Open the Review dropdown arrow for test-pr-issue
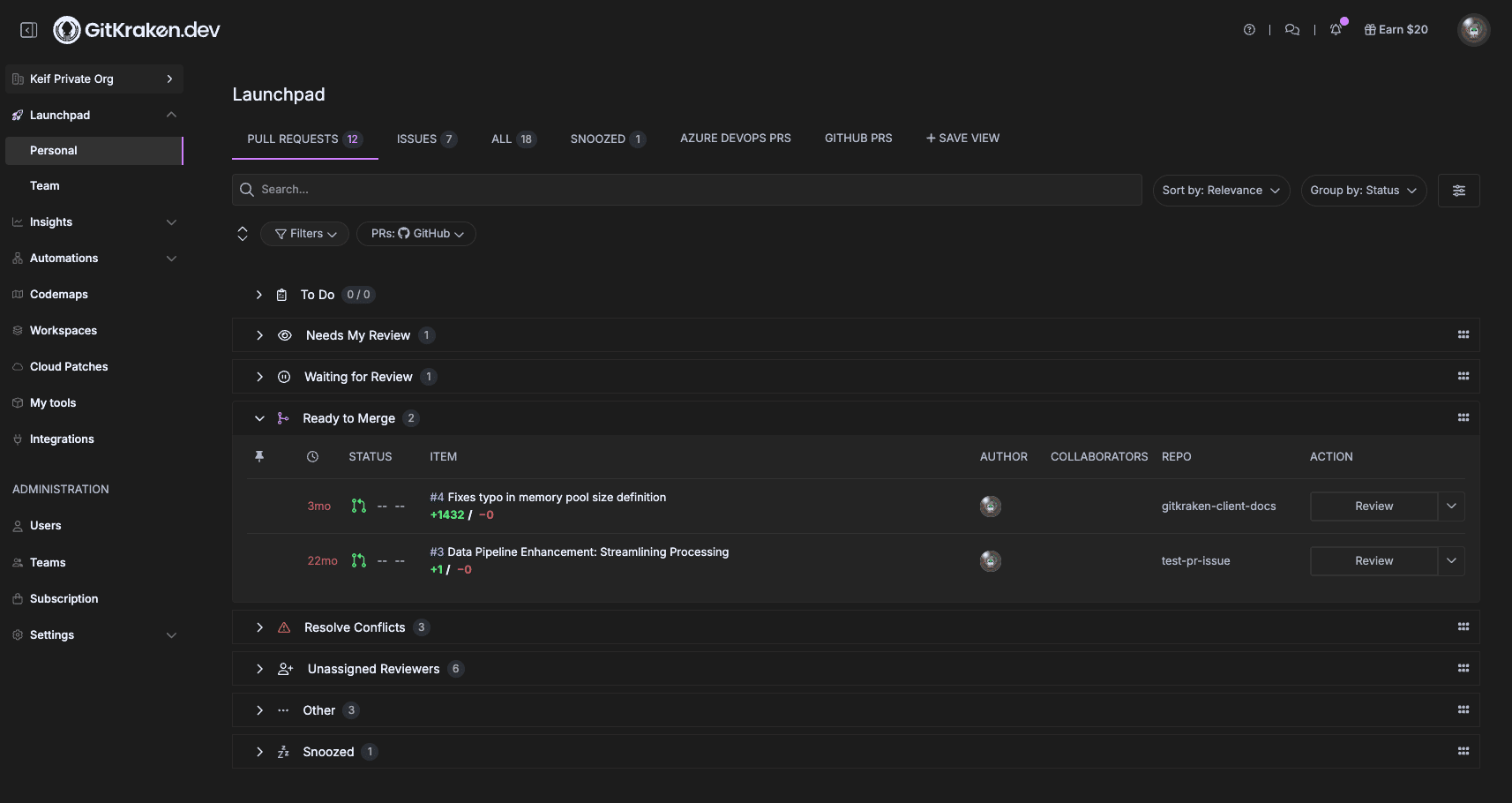Image resolution: width=1512 pixels, height=803 pixels. 1451,560
